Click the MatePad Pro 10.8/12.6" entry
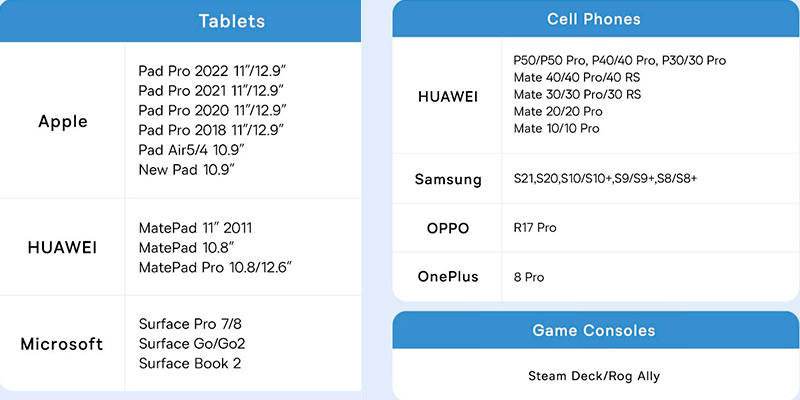 [215, 266]
